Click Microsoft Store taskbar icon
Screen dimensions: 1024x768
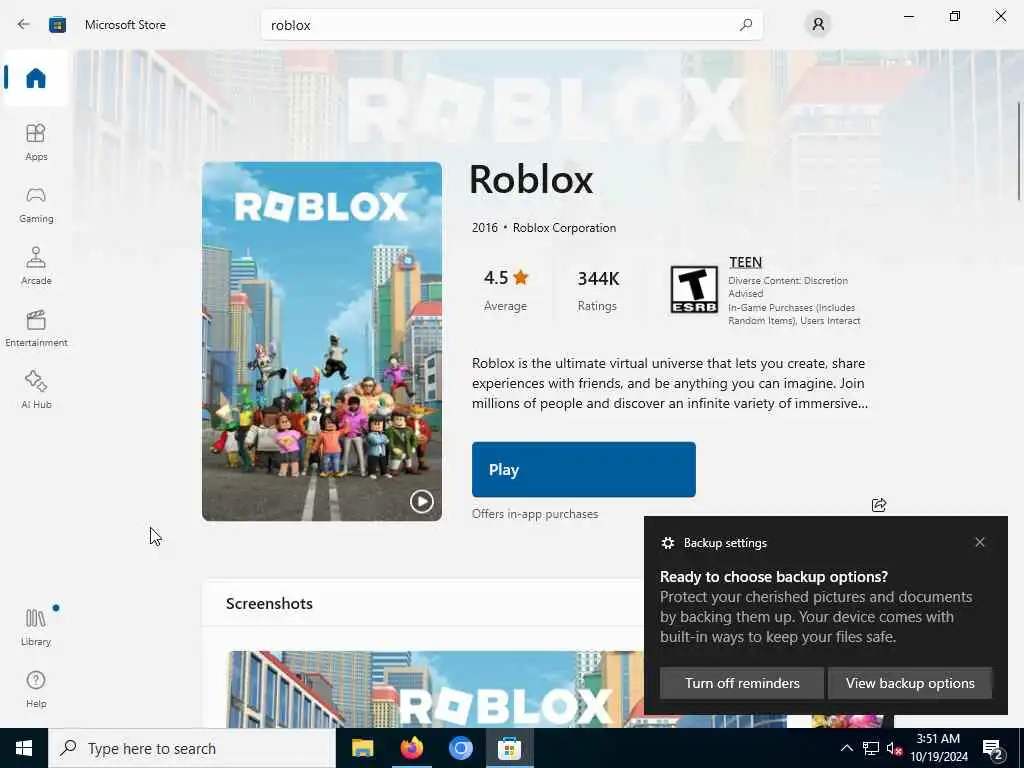click(509, 748)
